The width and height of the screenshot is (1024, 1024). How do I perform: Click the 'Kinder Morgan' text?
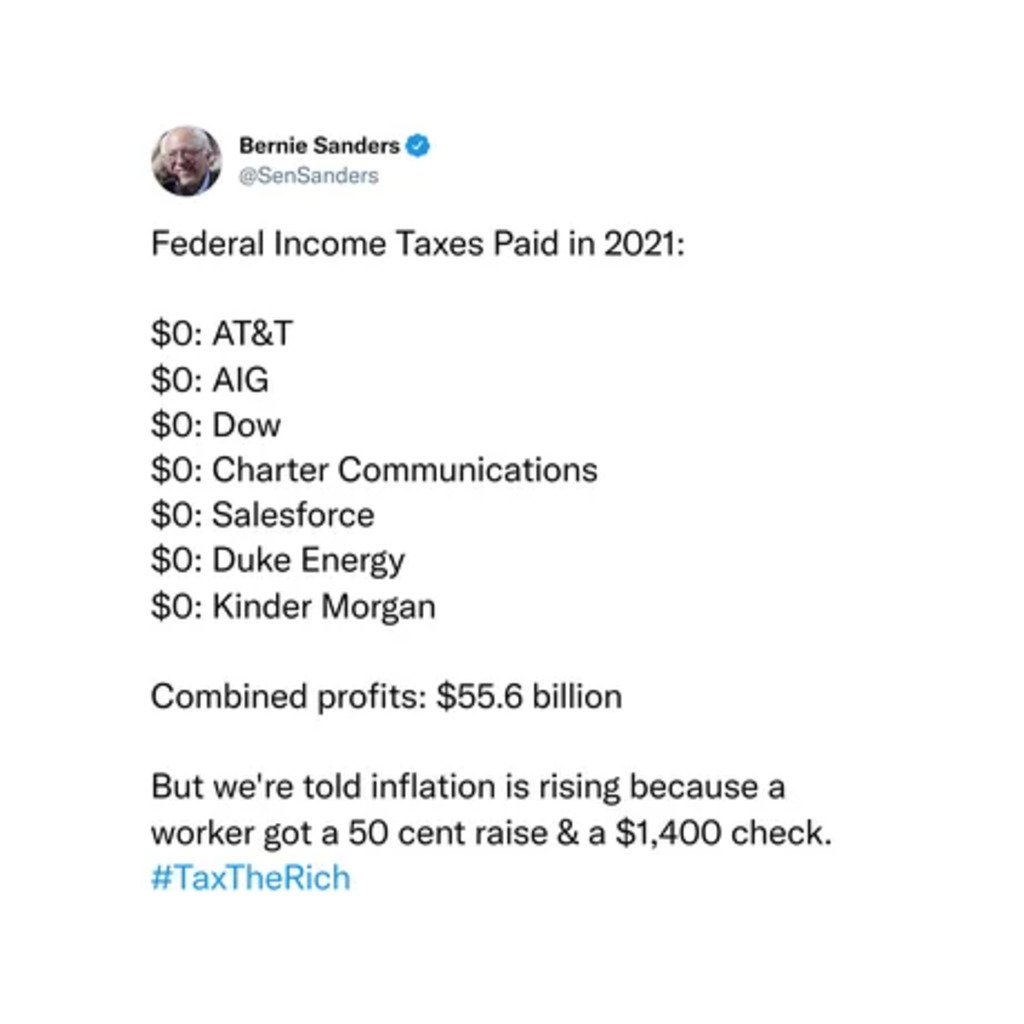324,607
